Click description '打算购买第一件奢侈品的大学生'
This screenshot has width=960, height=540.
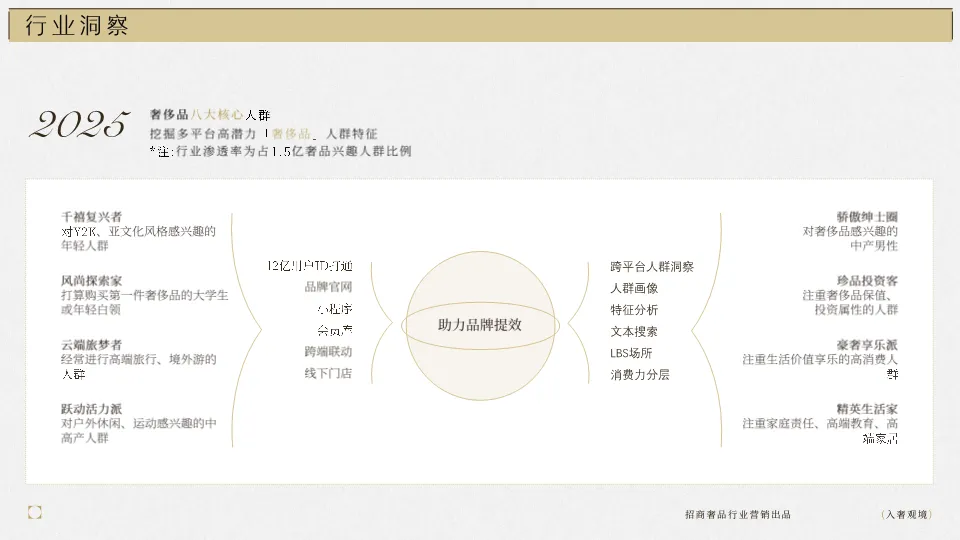click(144, 295)
